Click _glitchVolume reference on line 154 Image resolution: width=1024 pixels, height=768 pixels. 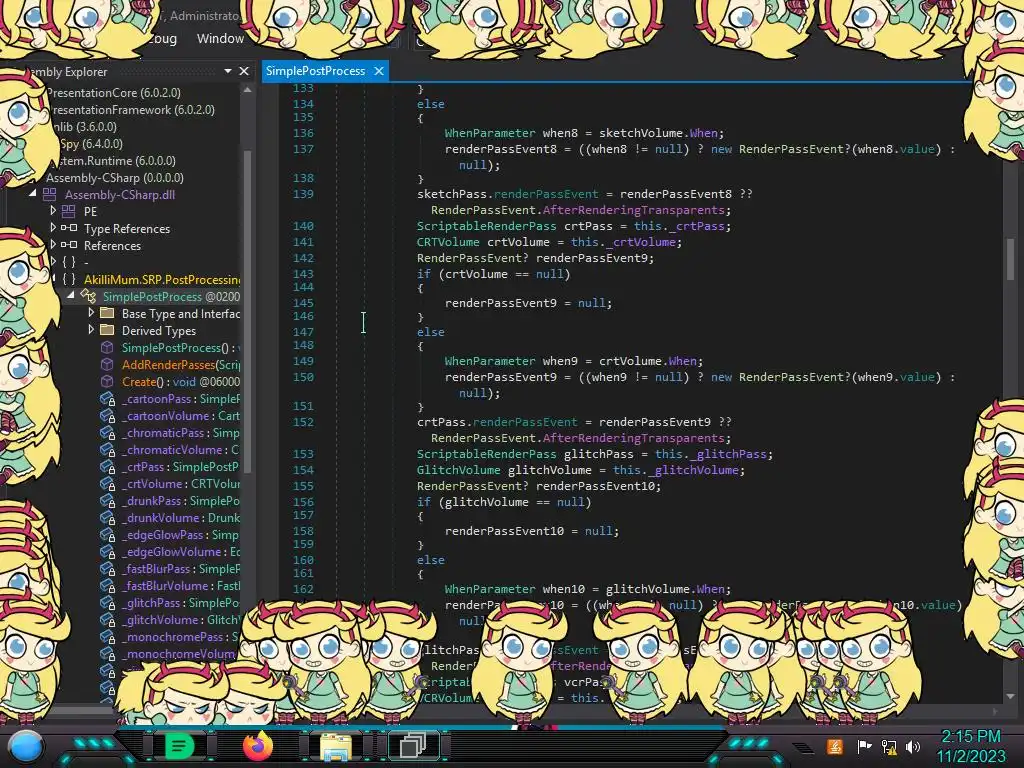tap(696, 470)
